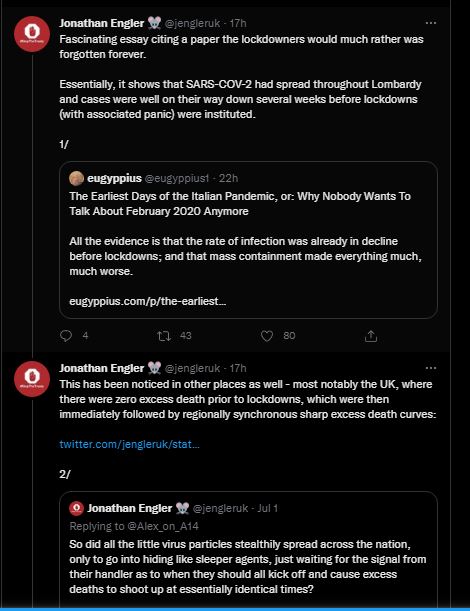Click the Jul 1 timestamp in quoted tweet

[267, 508]
